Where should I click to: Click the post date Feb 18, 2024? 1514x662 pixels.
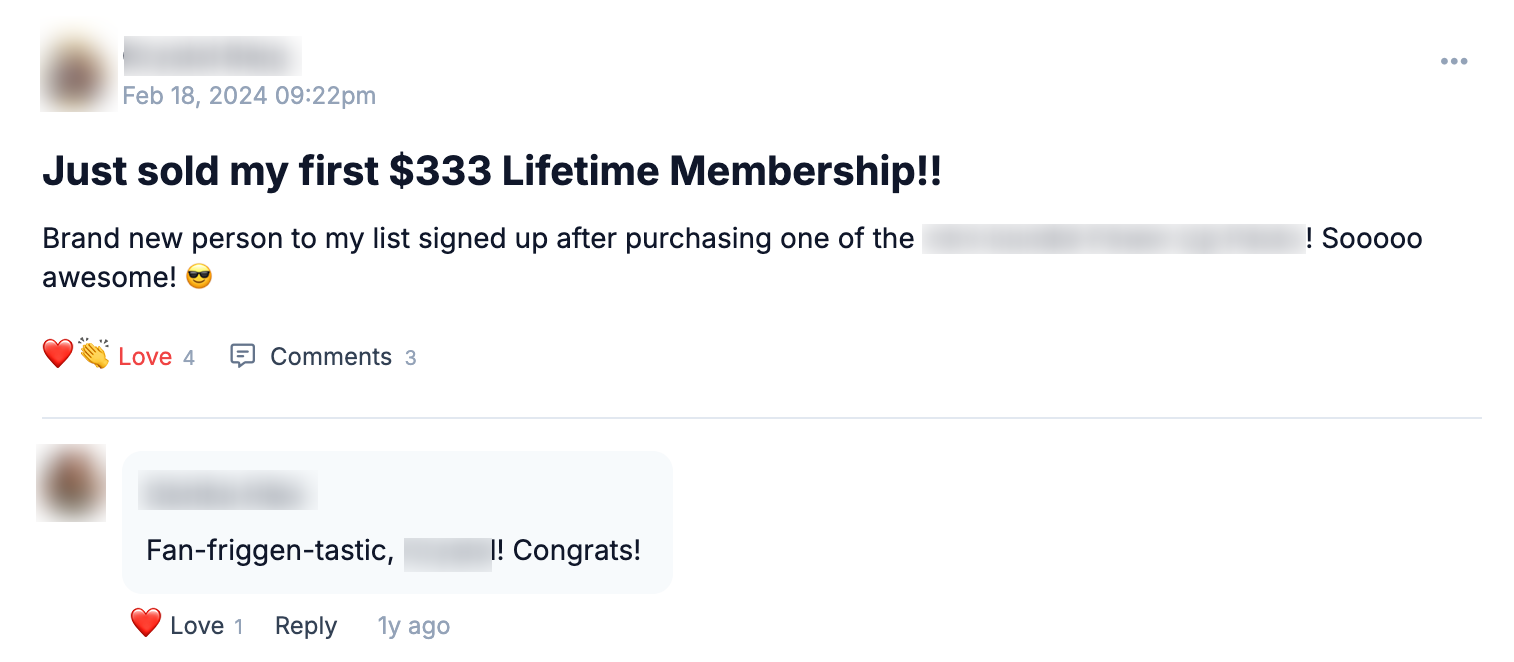[x=249, y=96]
